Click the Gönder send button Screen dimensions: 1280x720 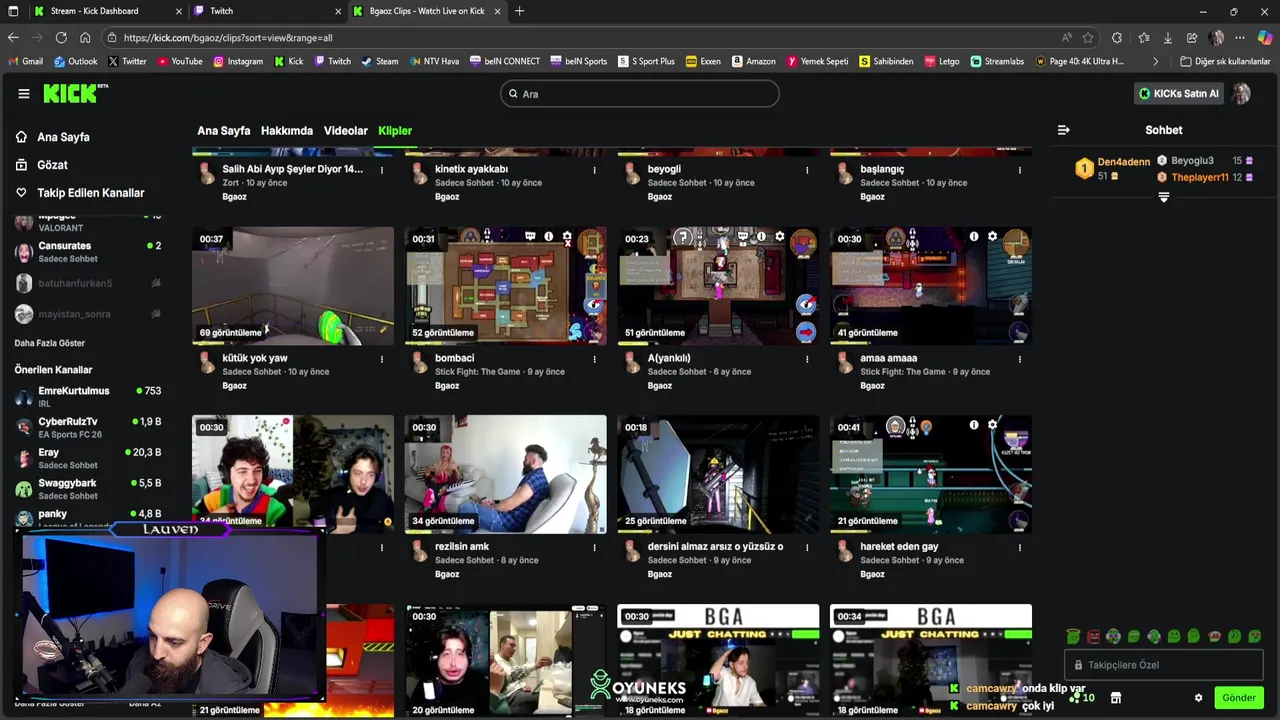1238,698
